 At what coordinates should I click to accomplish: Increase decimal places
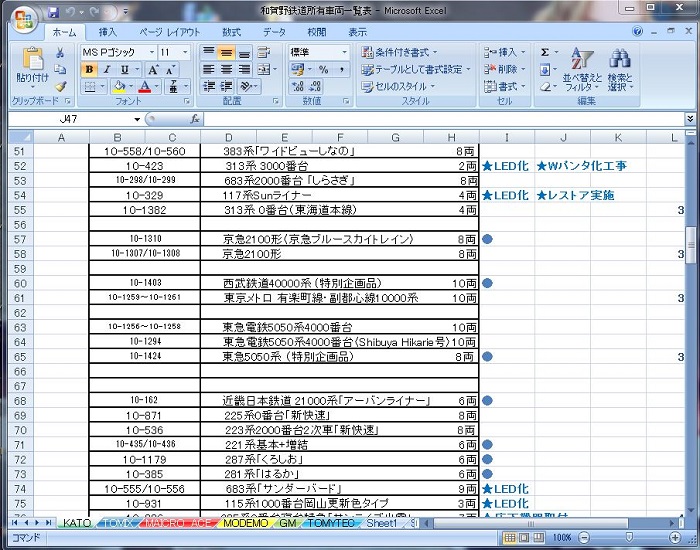[297, 86]
